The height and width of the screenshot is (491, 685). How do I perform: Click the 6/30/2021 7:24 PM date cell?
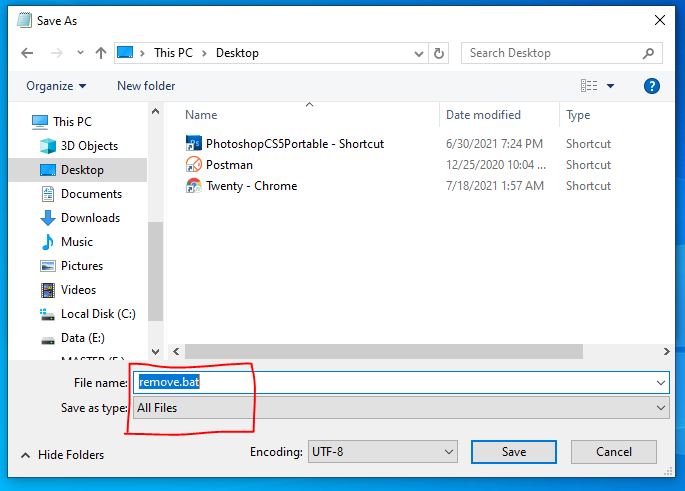pyautogui.click(x=494, y=144)
